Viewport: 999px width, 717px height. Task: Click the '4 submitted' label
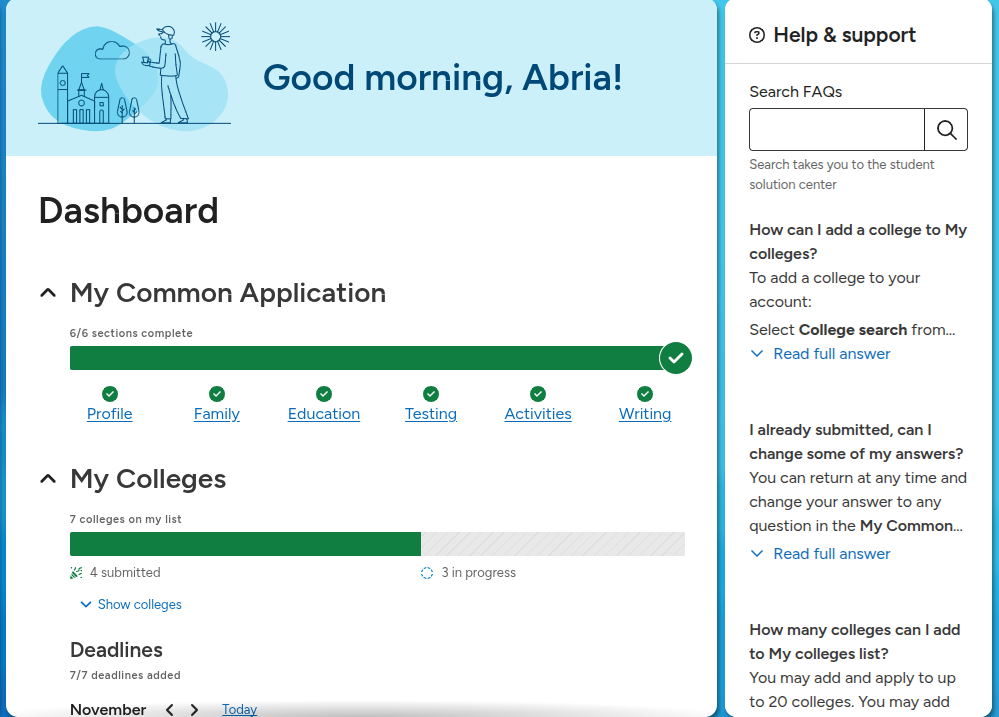pos(125,572)
